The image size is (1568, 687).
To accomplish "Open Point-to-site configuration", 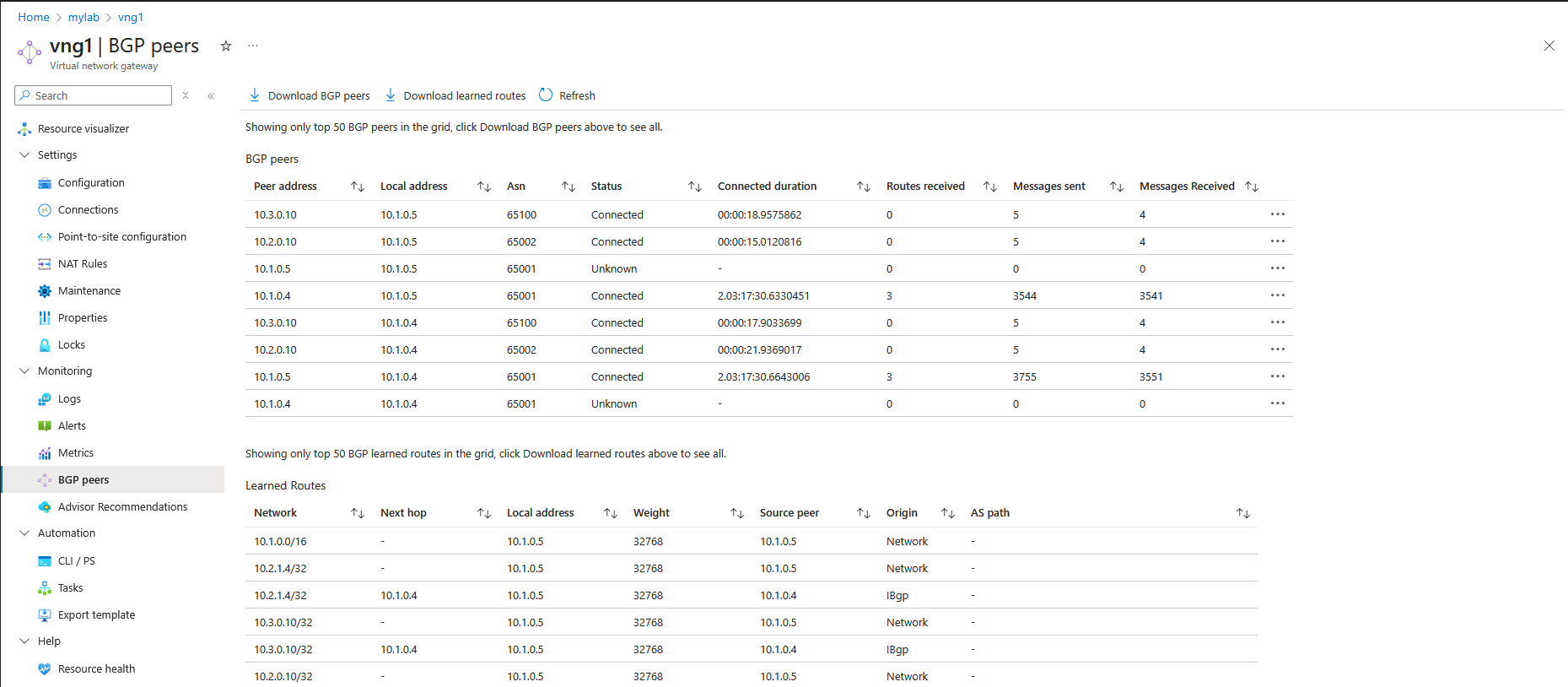I will (121, 237).
